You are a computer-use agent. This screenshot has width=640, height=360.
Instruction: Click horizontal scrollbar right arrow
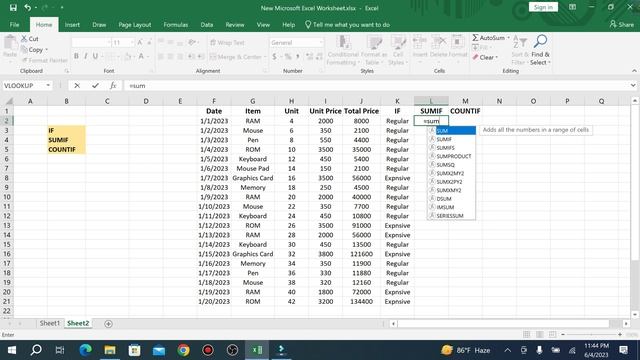(626, 324)
